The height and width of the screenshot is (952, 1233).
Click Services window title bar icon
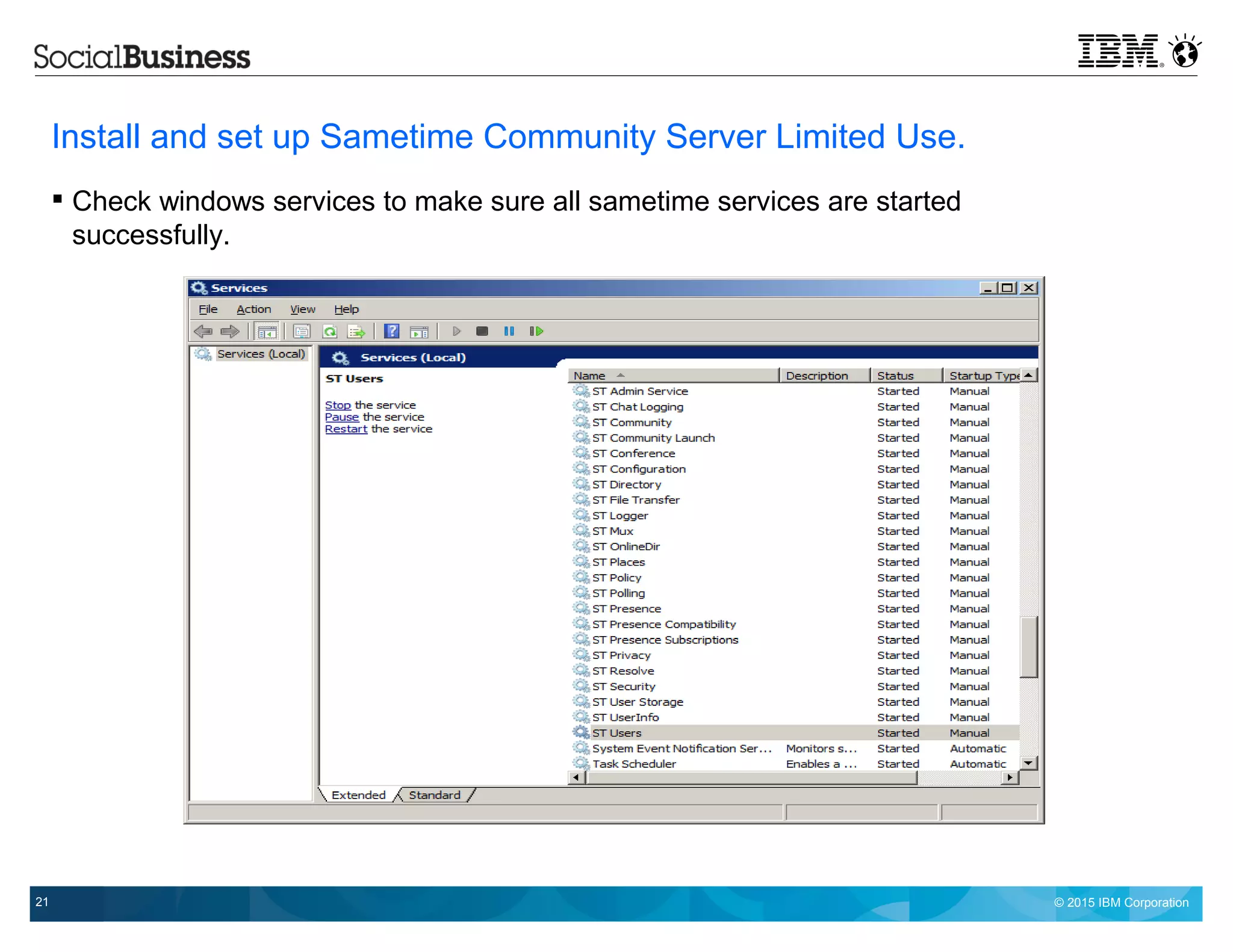(x=199, y=288)
